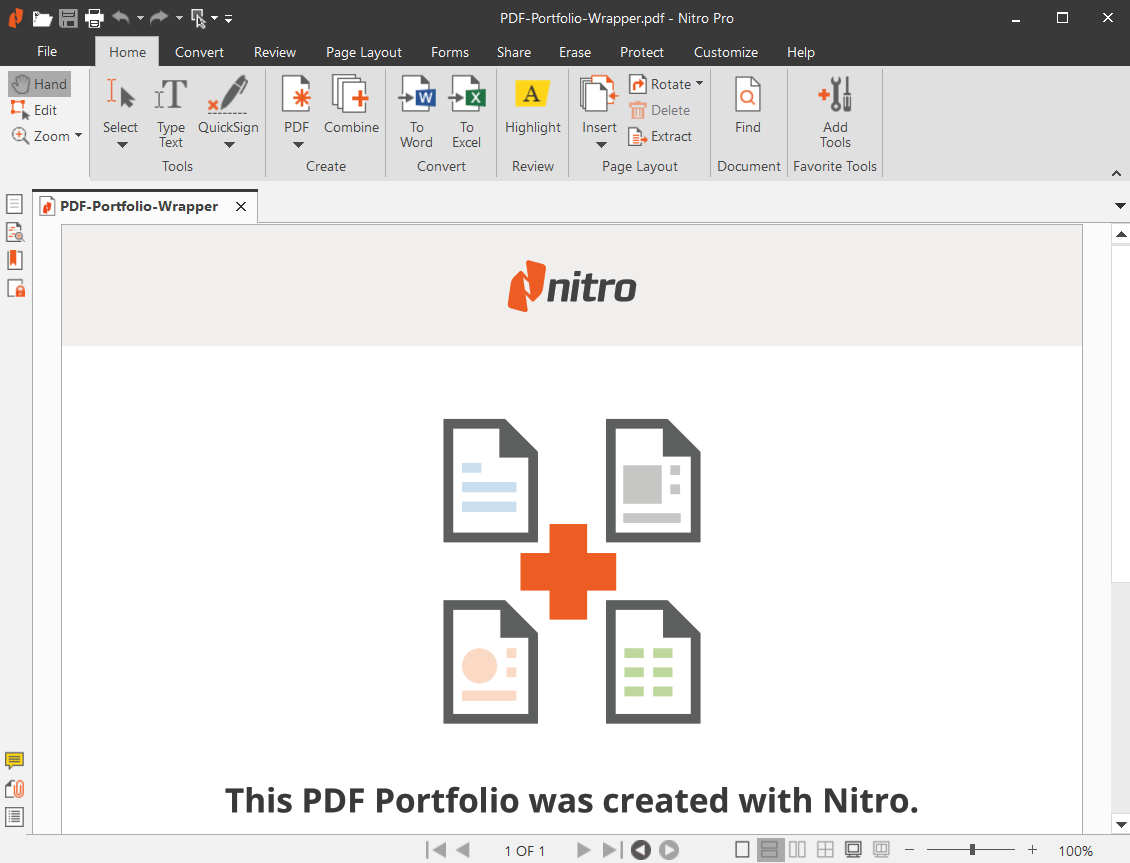1130x863 pixels.
Task: Open the Help ribbon tab
Action: 800,52
